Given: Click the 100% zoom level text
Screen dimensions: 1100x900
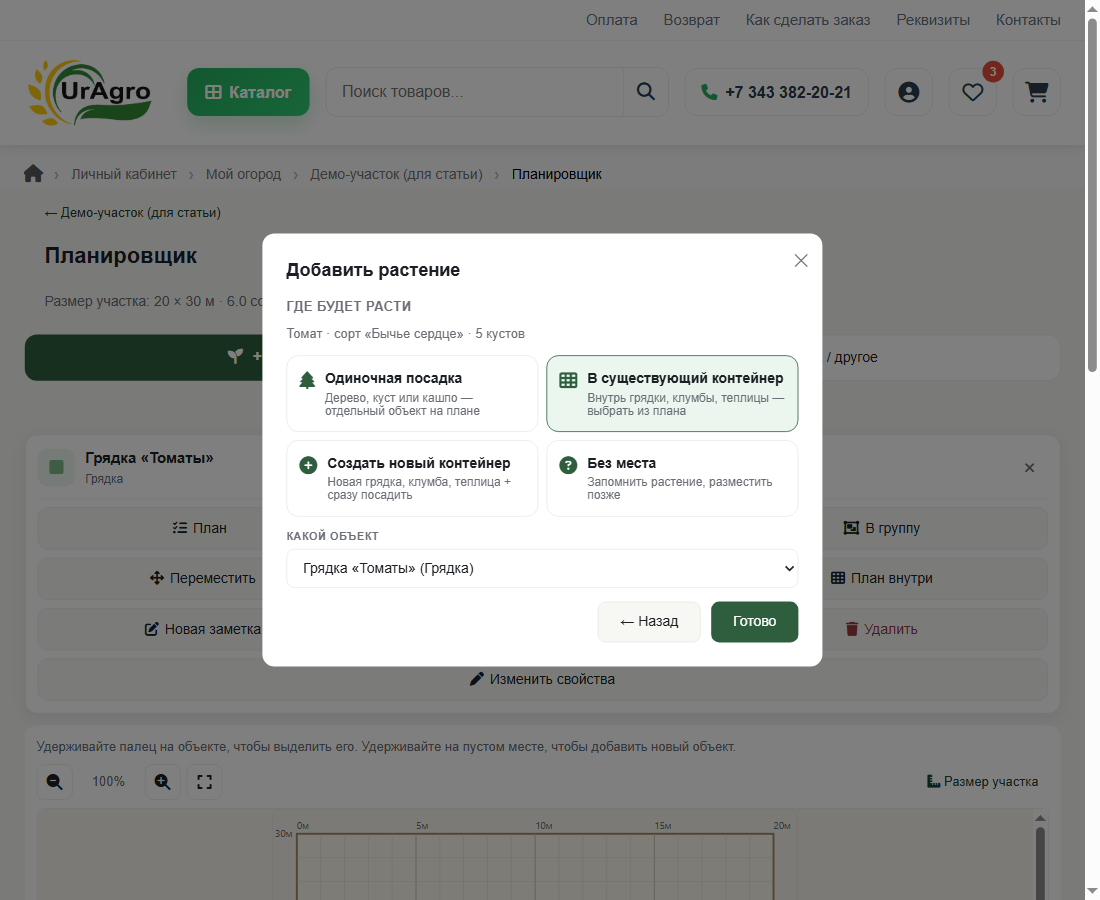Looking at the screenshot, I should point(109,781).
